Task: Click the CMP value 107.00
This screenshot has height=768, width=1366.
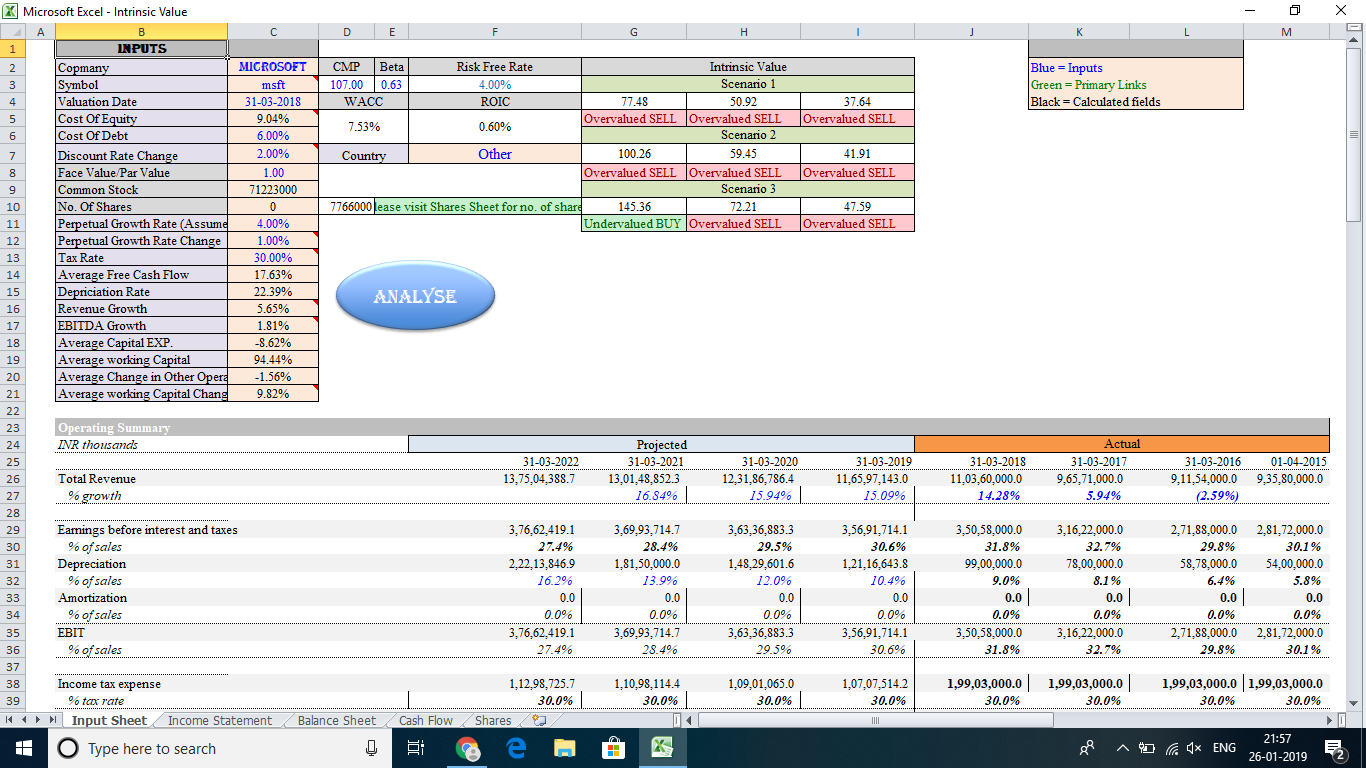Action: click(x=347, y=84)
